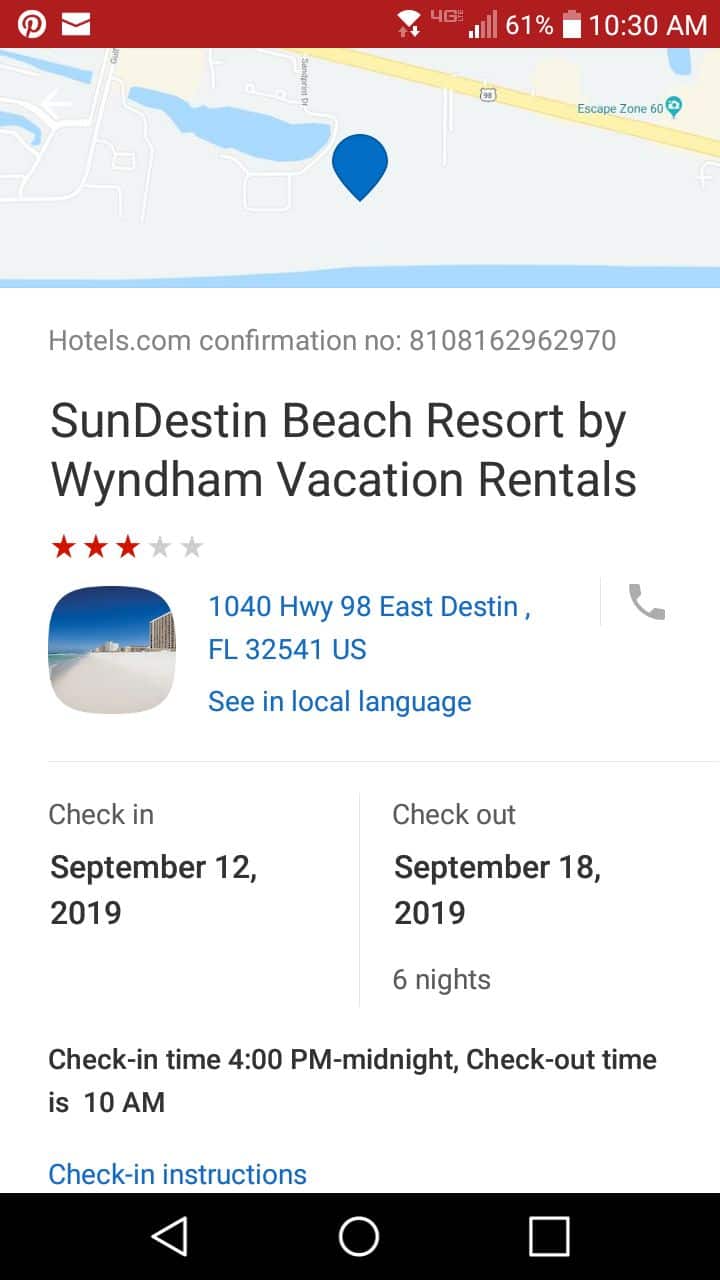Open Pinterest notification in status bar
720x1280 pixels.
[32, 24]
